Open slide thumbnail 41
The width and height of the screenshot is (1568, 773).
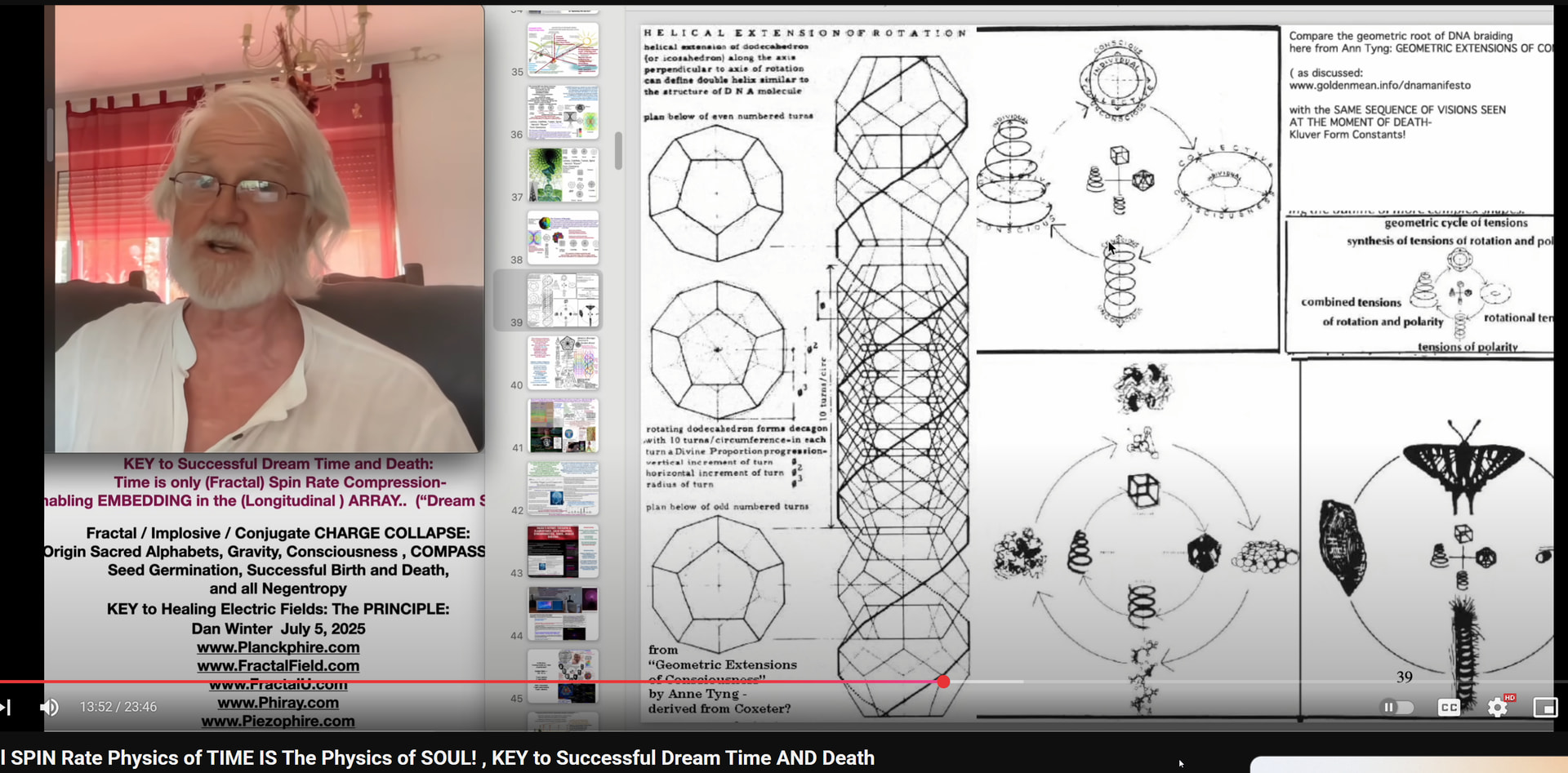[x=563, y=426]
